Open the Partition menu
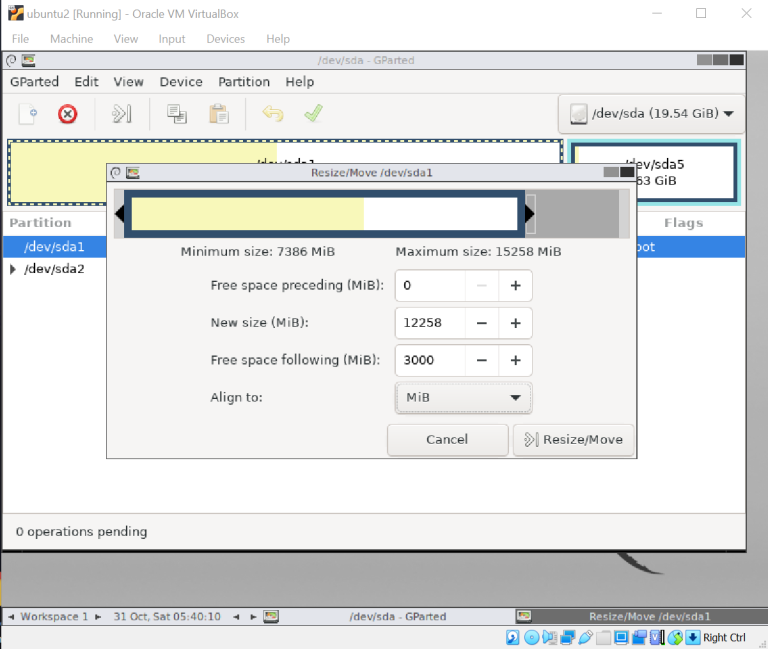 (x=244, y=82)
